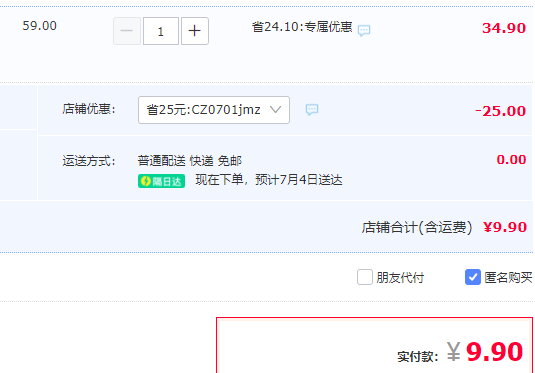Click the 匿名购买 label text
Image resolution: width=535 pixels, height=373 pixels.
click(x=508, y=277)
